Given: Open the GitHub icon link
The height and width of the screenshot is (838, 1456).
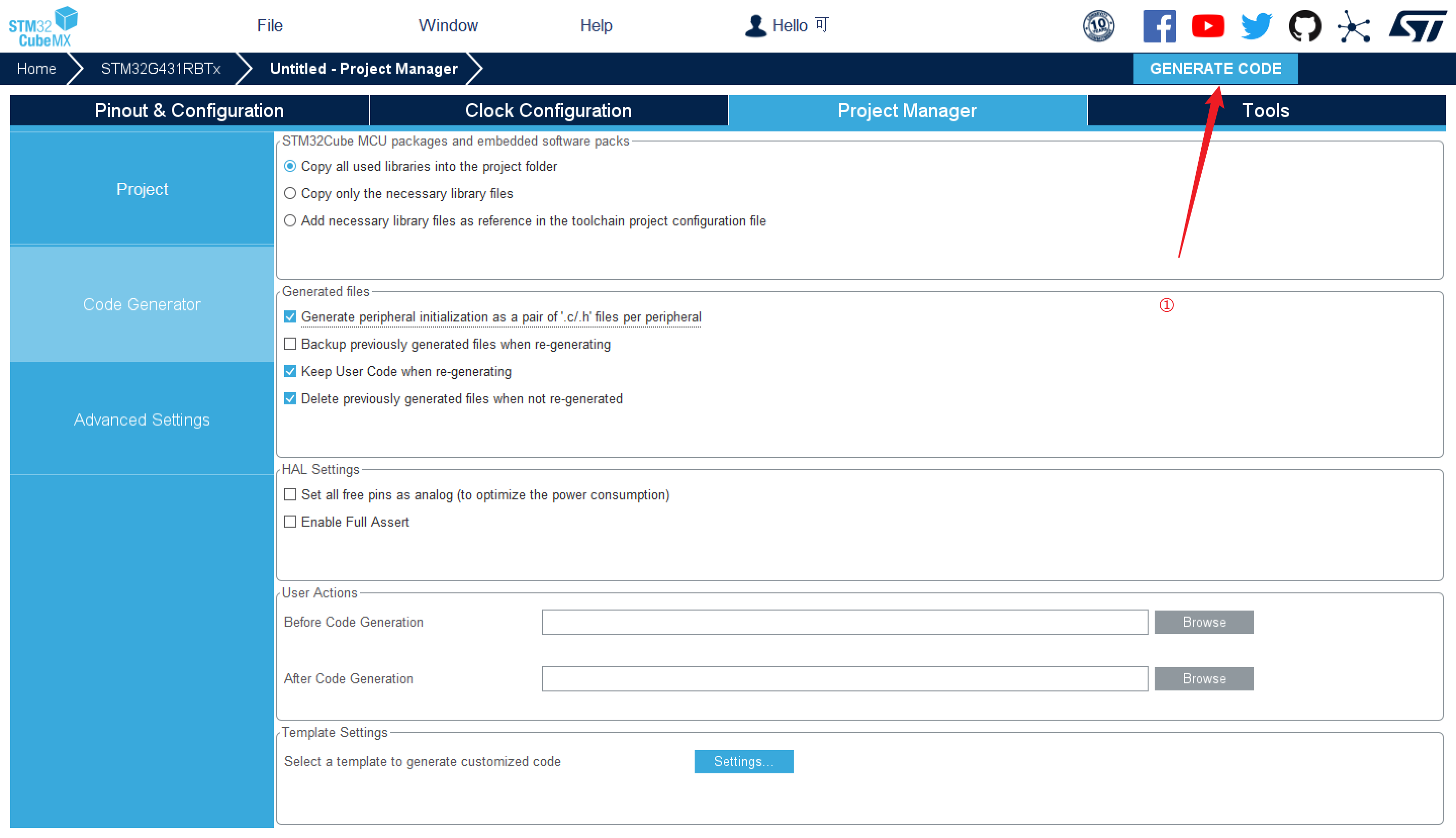Looking at the screenshot, I should pos(1304,26).
